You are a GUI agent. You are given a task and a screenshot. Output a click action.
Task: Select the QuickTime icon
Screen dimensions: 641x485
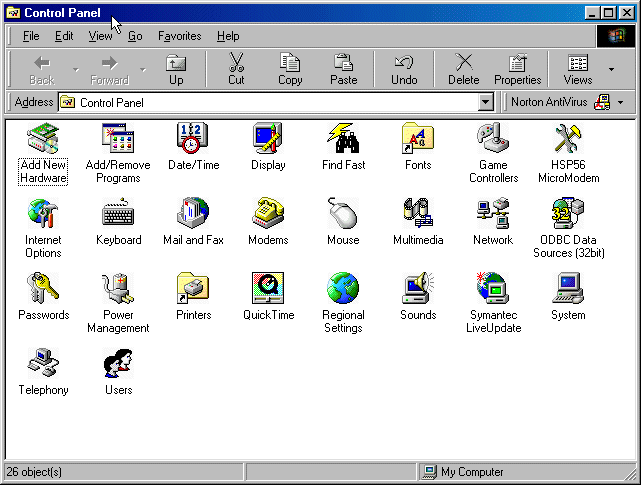point(268,288)
